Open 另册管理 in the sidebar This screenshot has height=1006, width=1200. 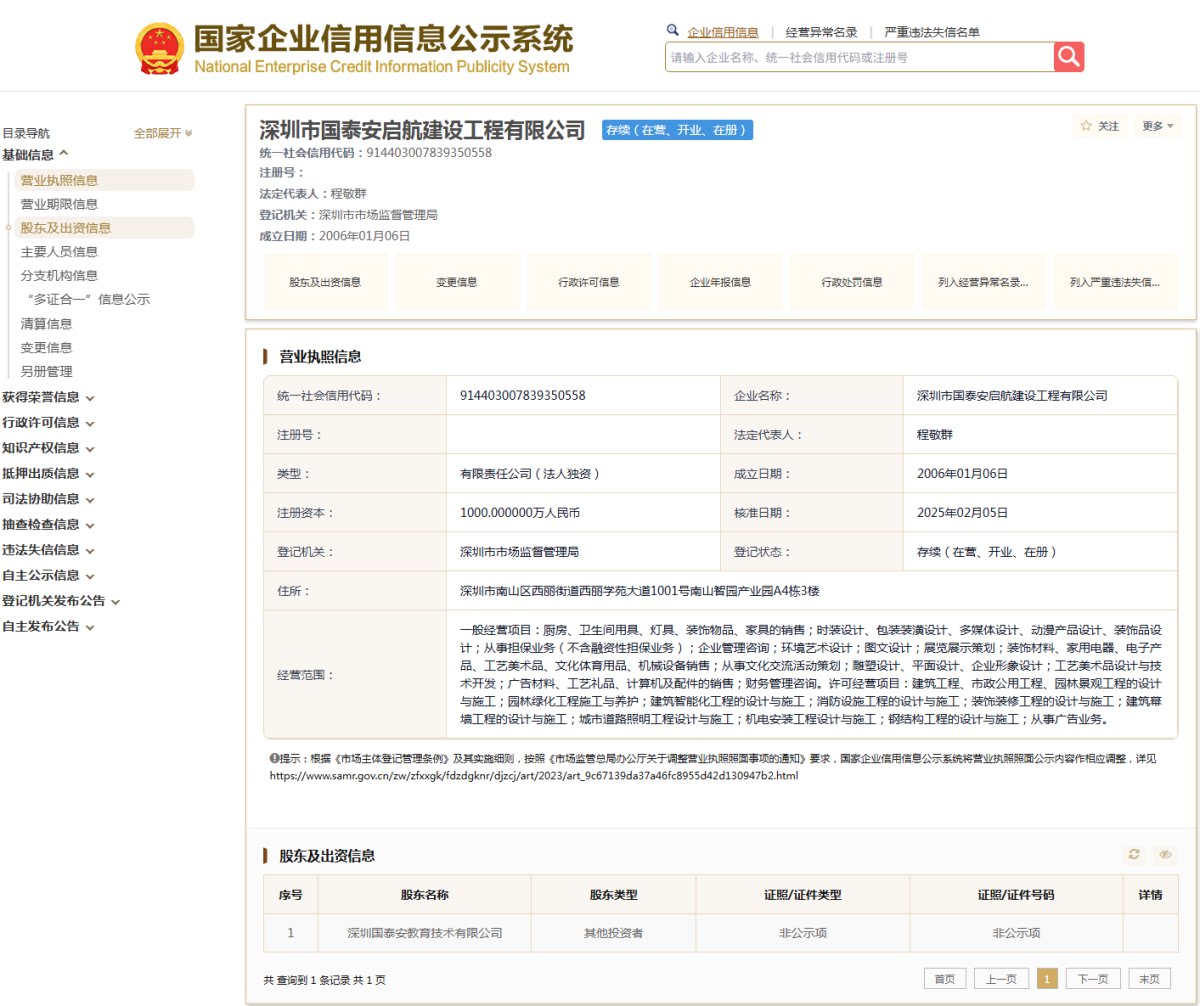pos(46,372)
